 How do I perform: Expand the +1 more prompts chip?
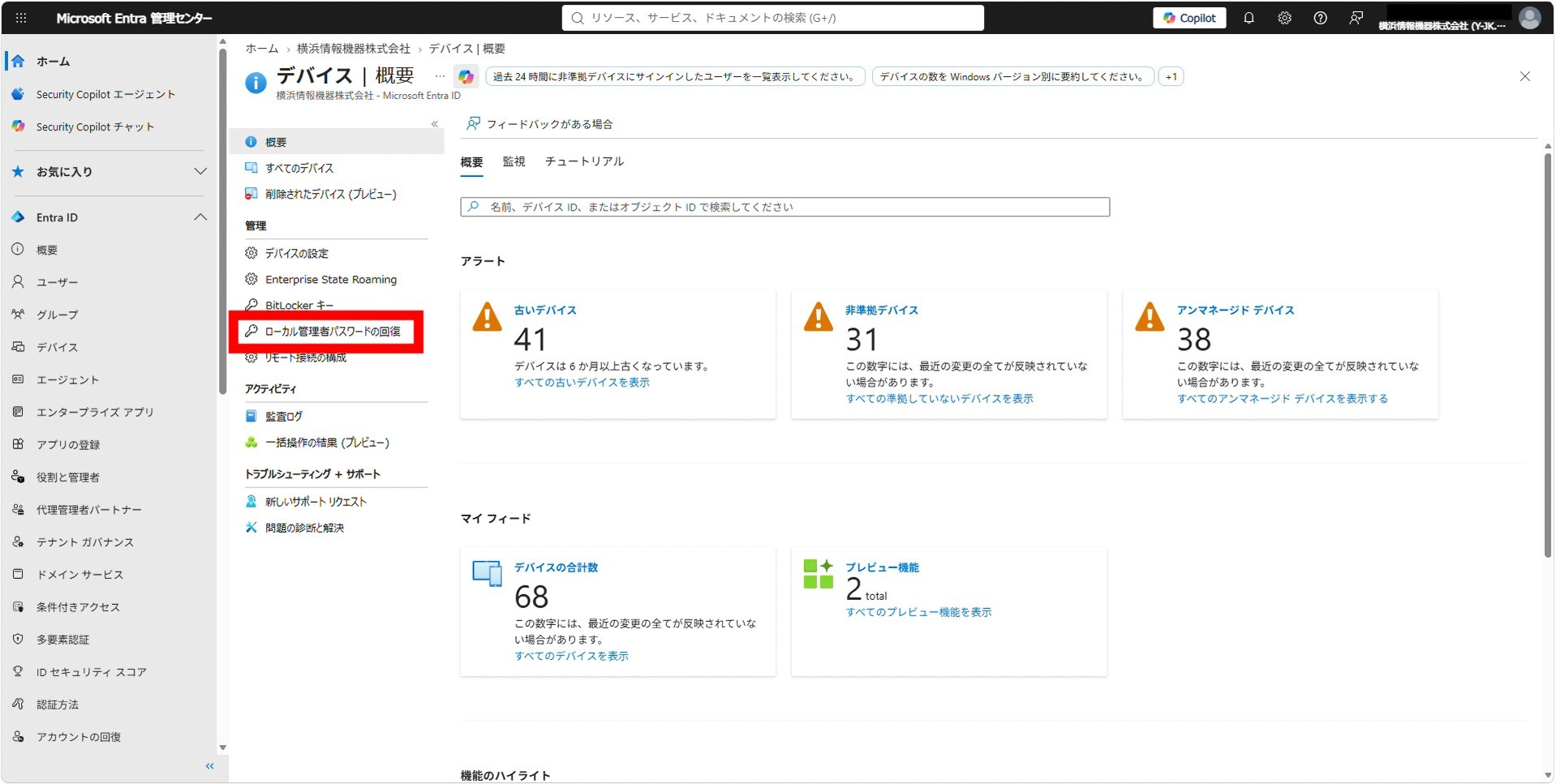click(x=1171, y=77)
